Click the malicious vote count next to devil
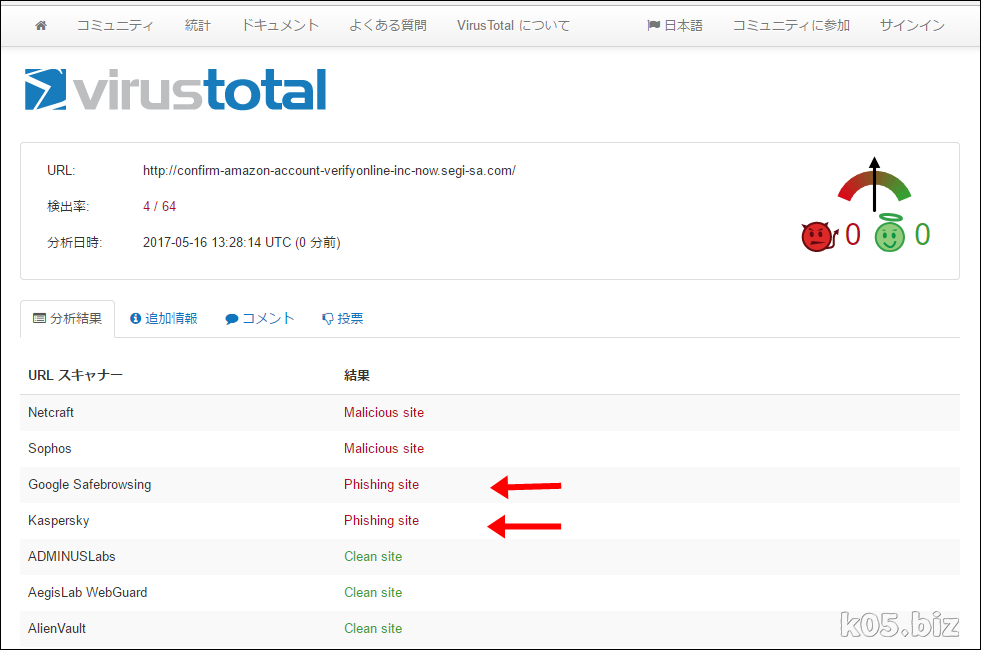Viewport: 981px width, 650px height. click(x=853, y=235)
